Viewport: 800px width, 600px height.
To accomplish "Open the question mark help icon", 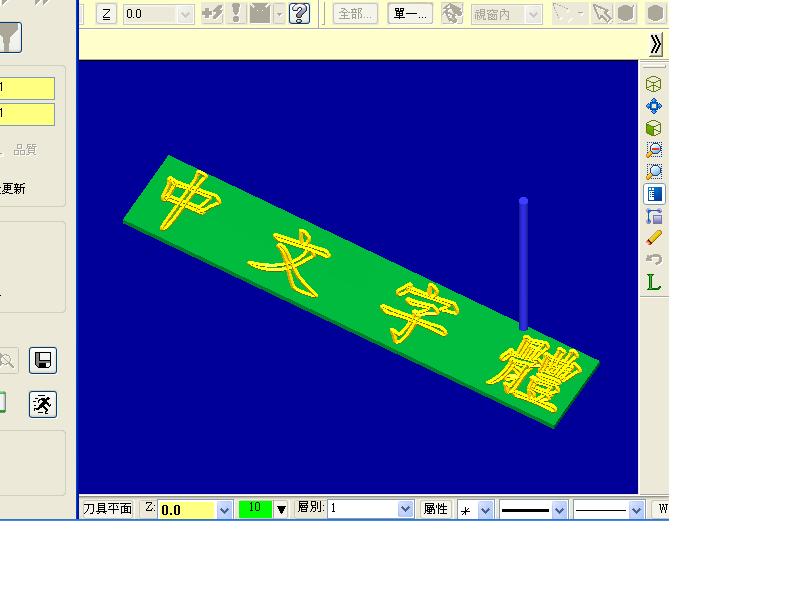I will click(x=299, y=14).
